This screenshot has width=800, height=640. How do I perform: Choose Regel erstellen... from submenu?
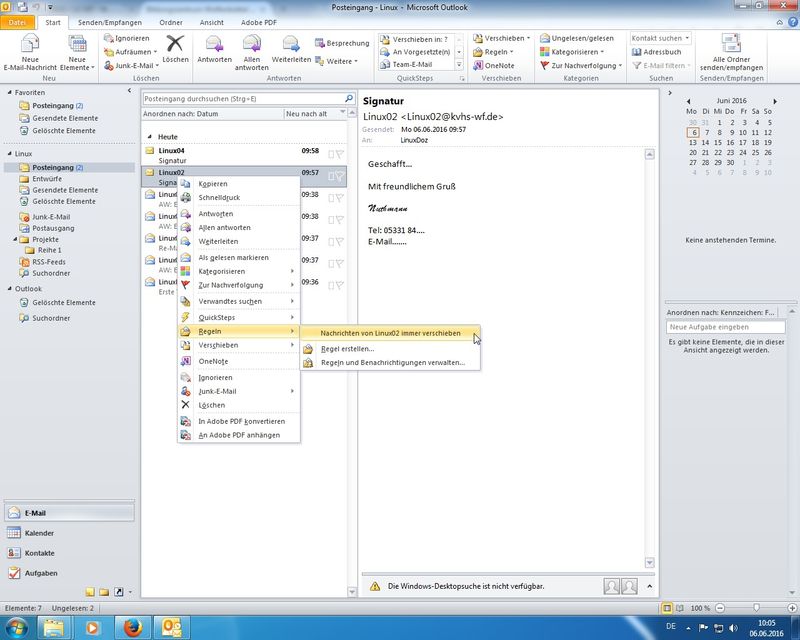[347, 349]
